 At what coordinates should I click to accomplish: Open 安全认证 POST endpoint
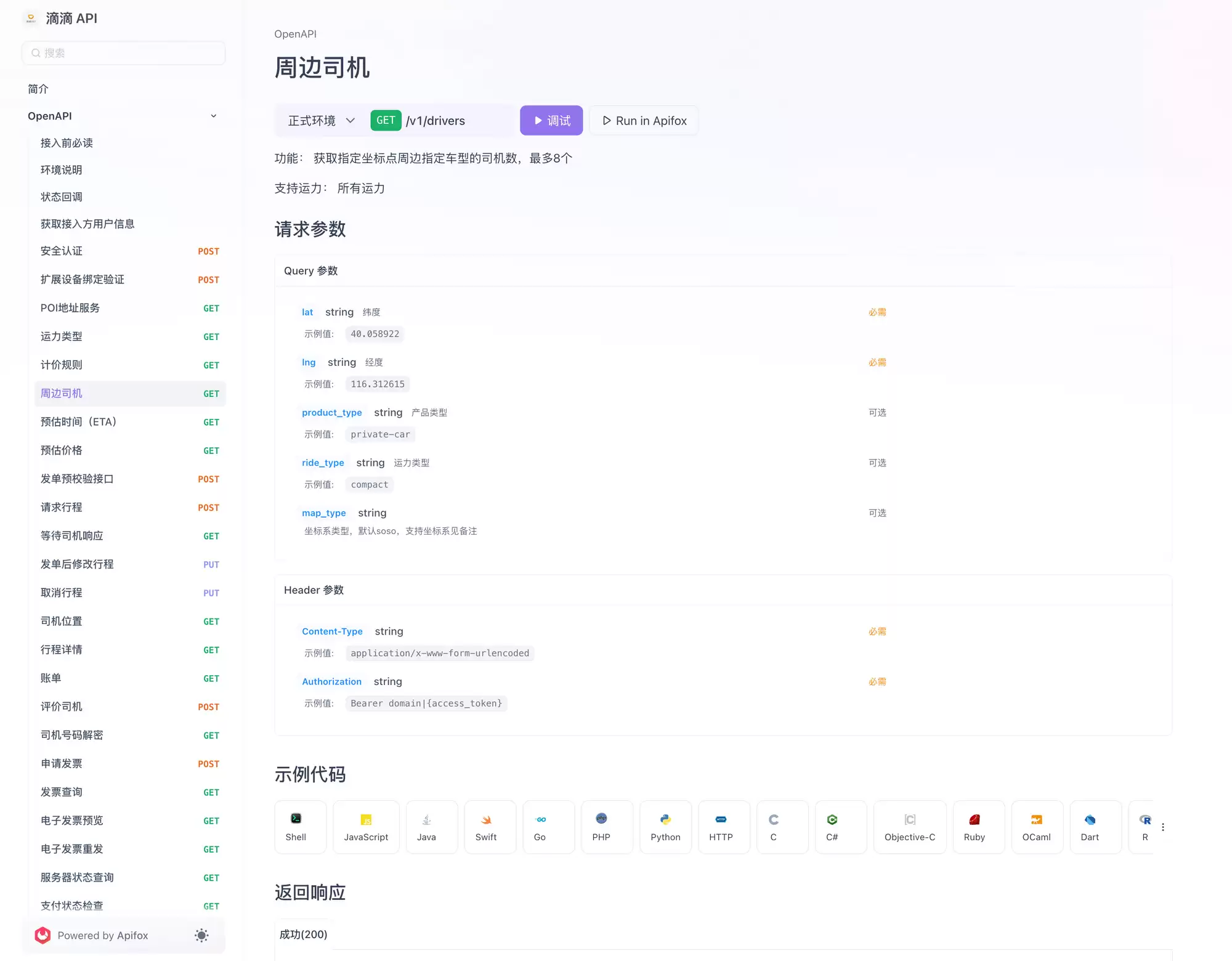pos(130,251)
